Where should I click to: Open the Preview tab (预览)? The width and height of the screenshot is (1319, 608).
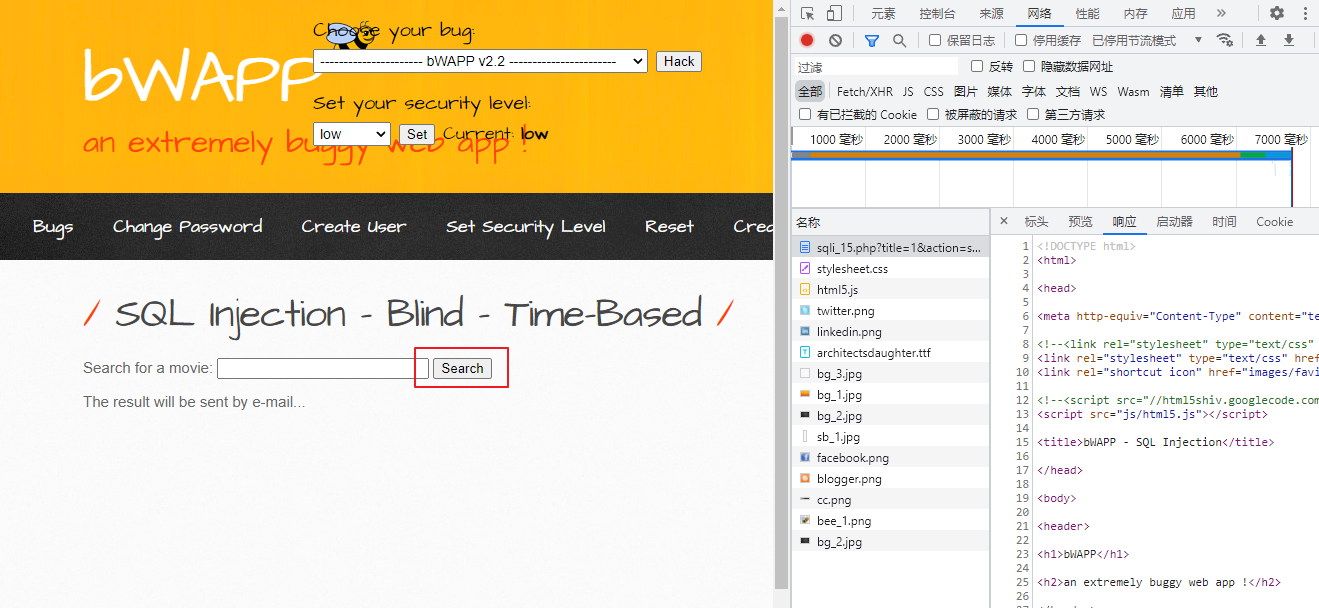click(x=1080, y=222)
